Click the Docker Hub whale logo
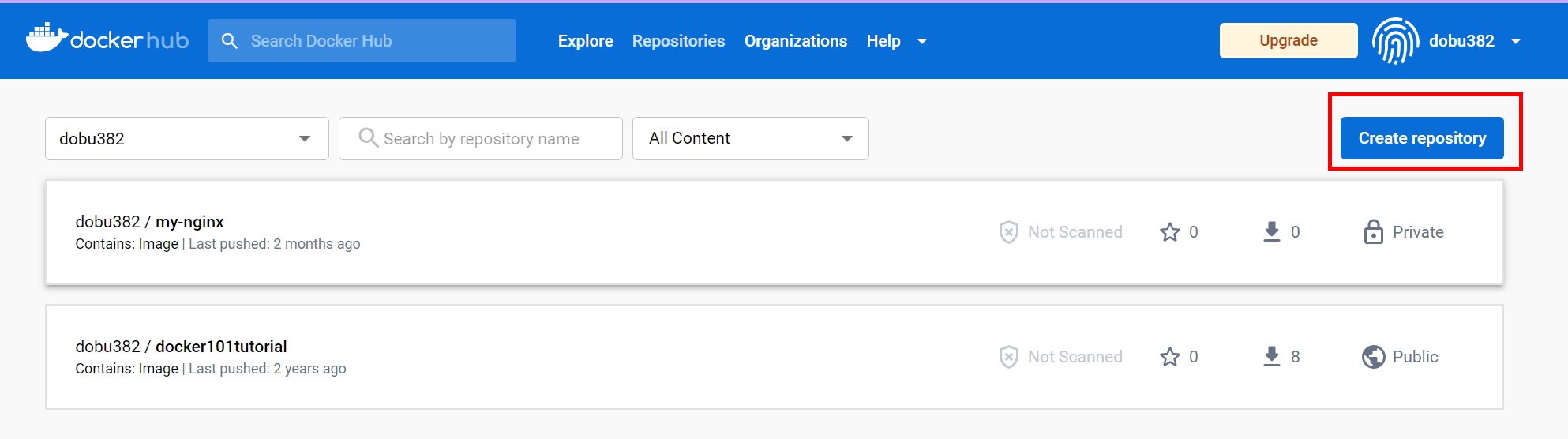Screen dimensions: 1568x439 (x=107, y=39)
